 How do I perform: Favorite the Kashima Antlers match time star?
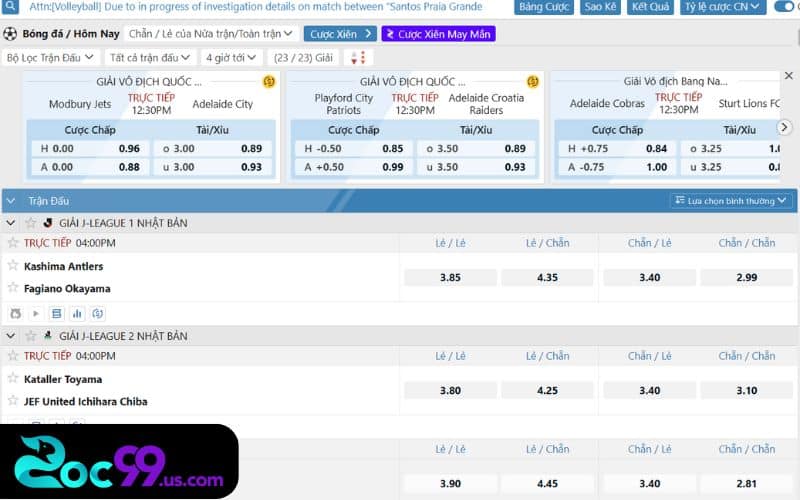(13, 243)
